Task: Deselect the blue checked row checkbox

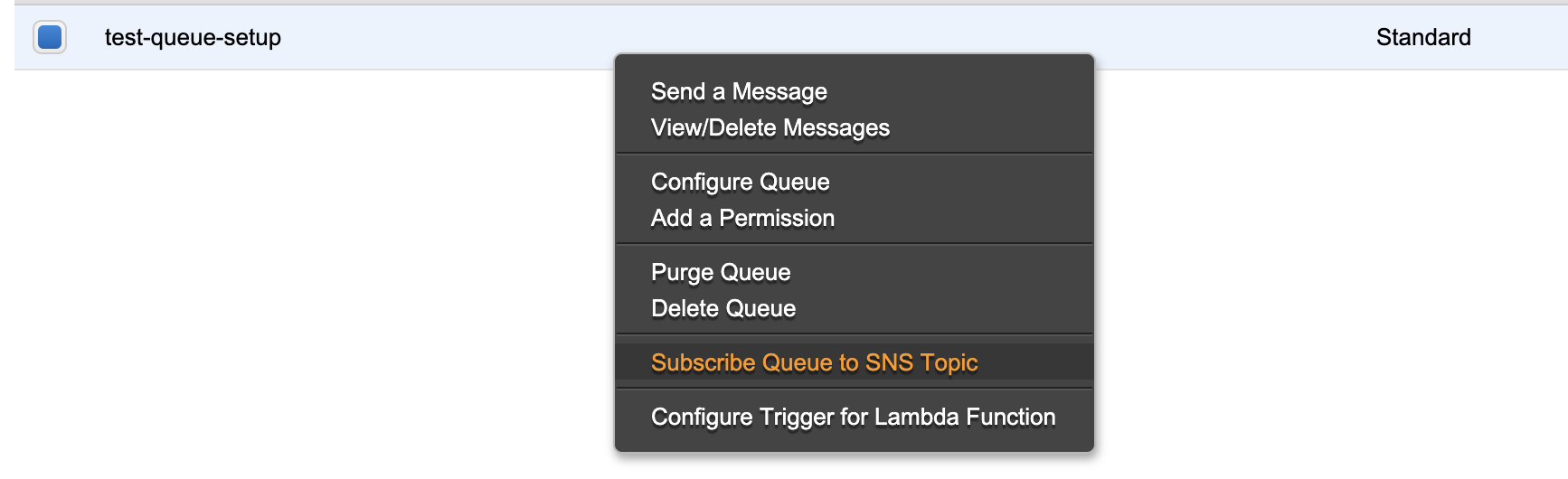Action: coord(50,37)
